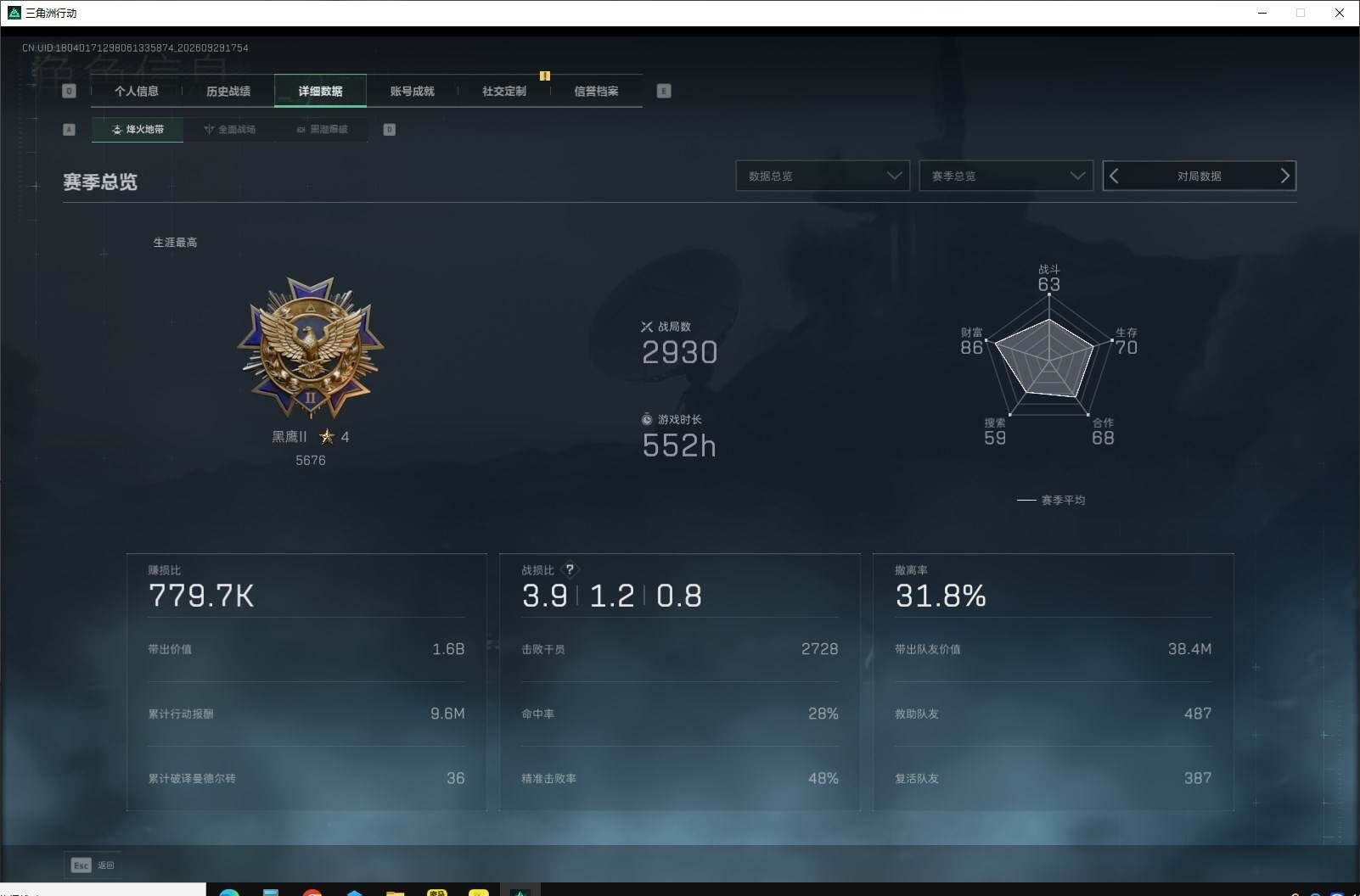Click the 31.8% 撤离率 value

[941, 596]
